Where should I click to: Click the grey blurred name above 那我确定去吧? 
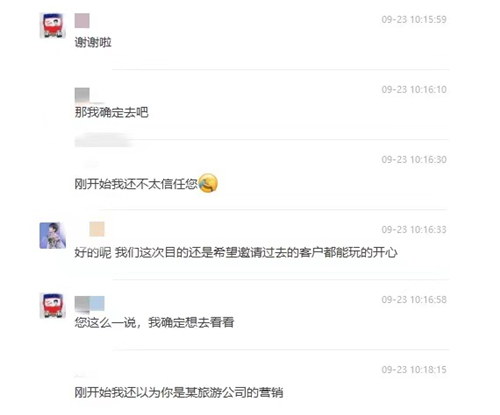tap(82, 95)
